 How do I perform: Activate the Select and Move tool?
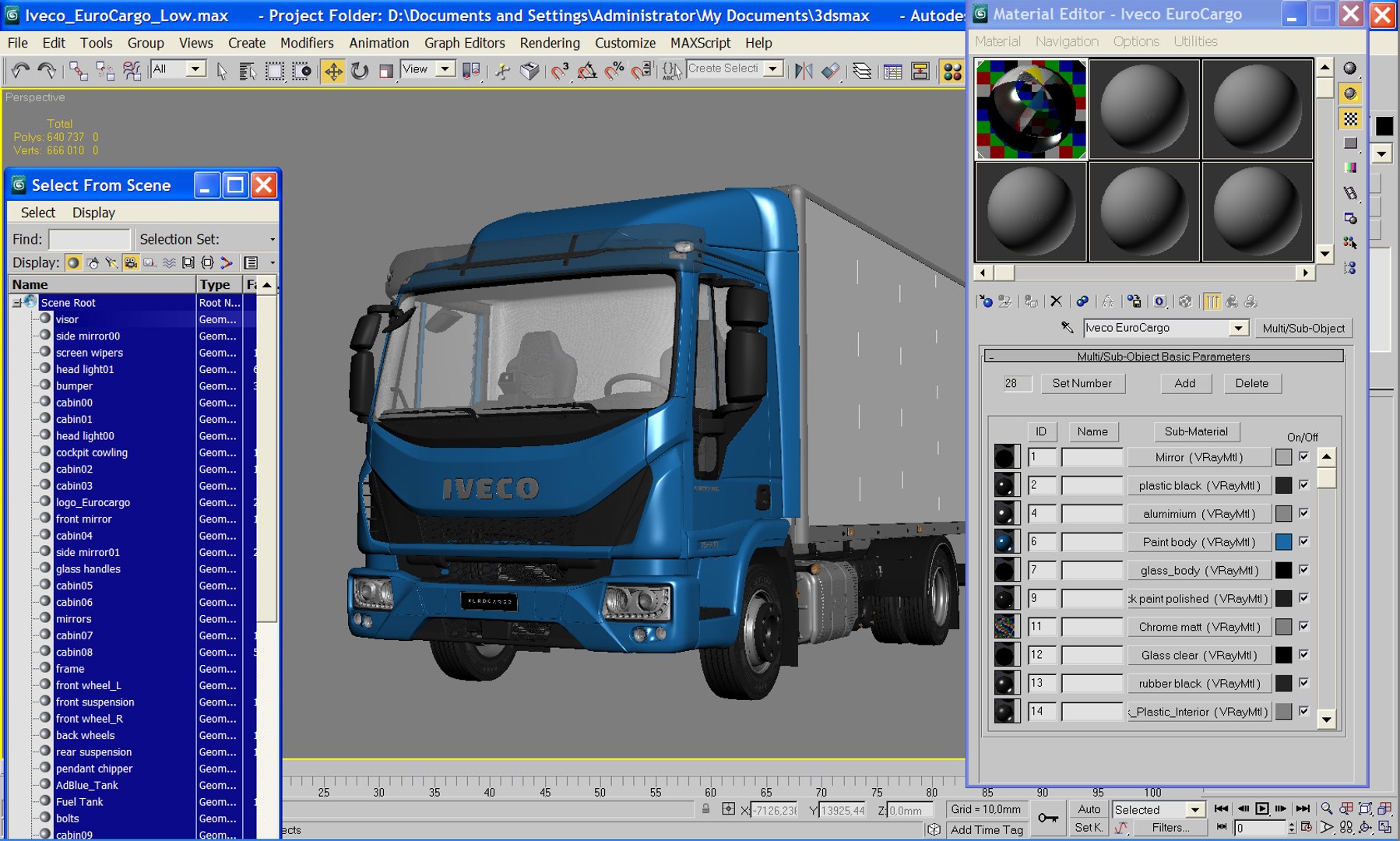tap(333, 71)
